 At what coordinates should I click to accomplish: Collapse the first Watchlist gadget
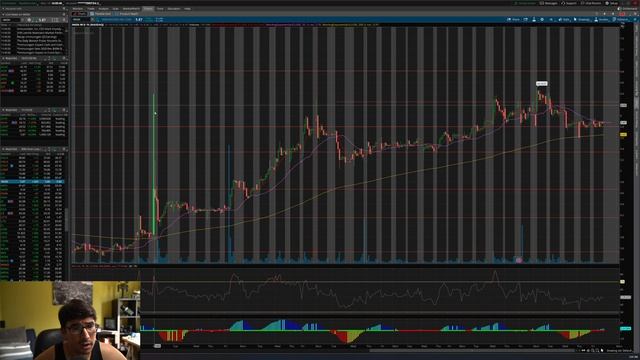coord(3,58)
